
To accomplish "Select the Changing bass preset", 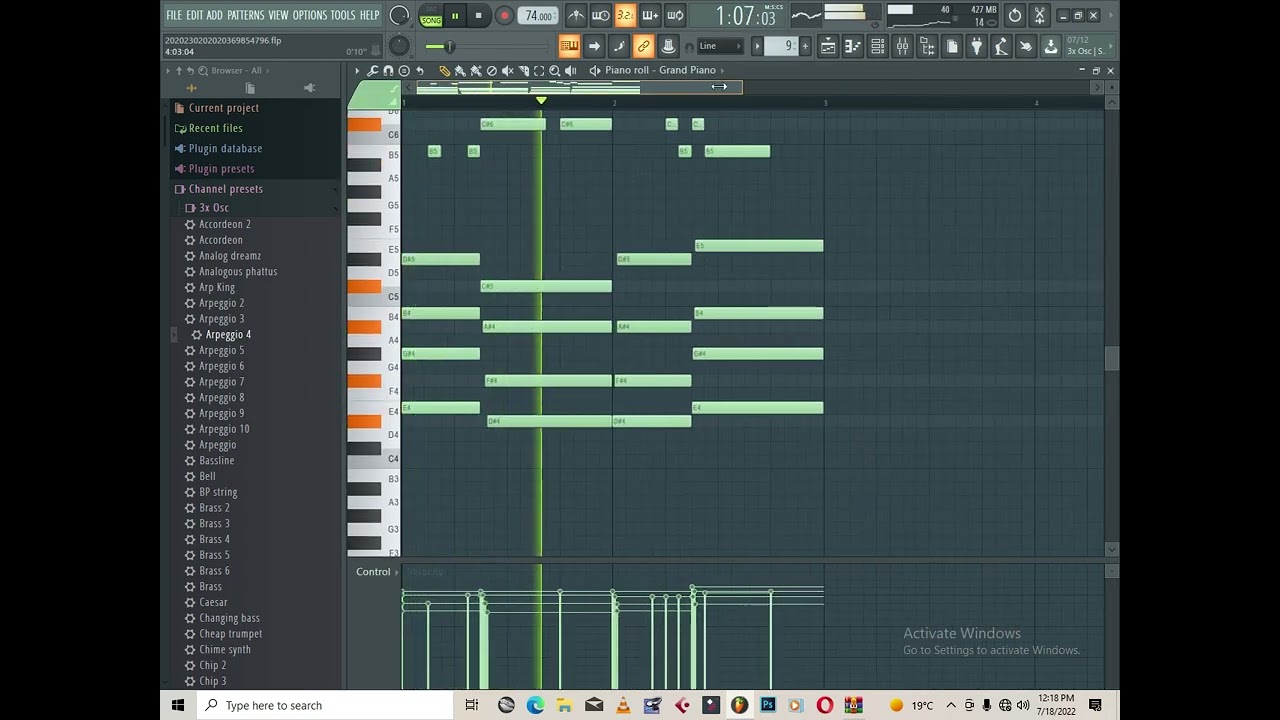I will tap(229, 618).
